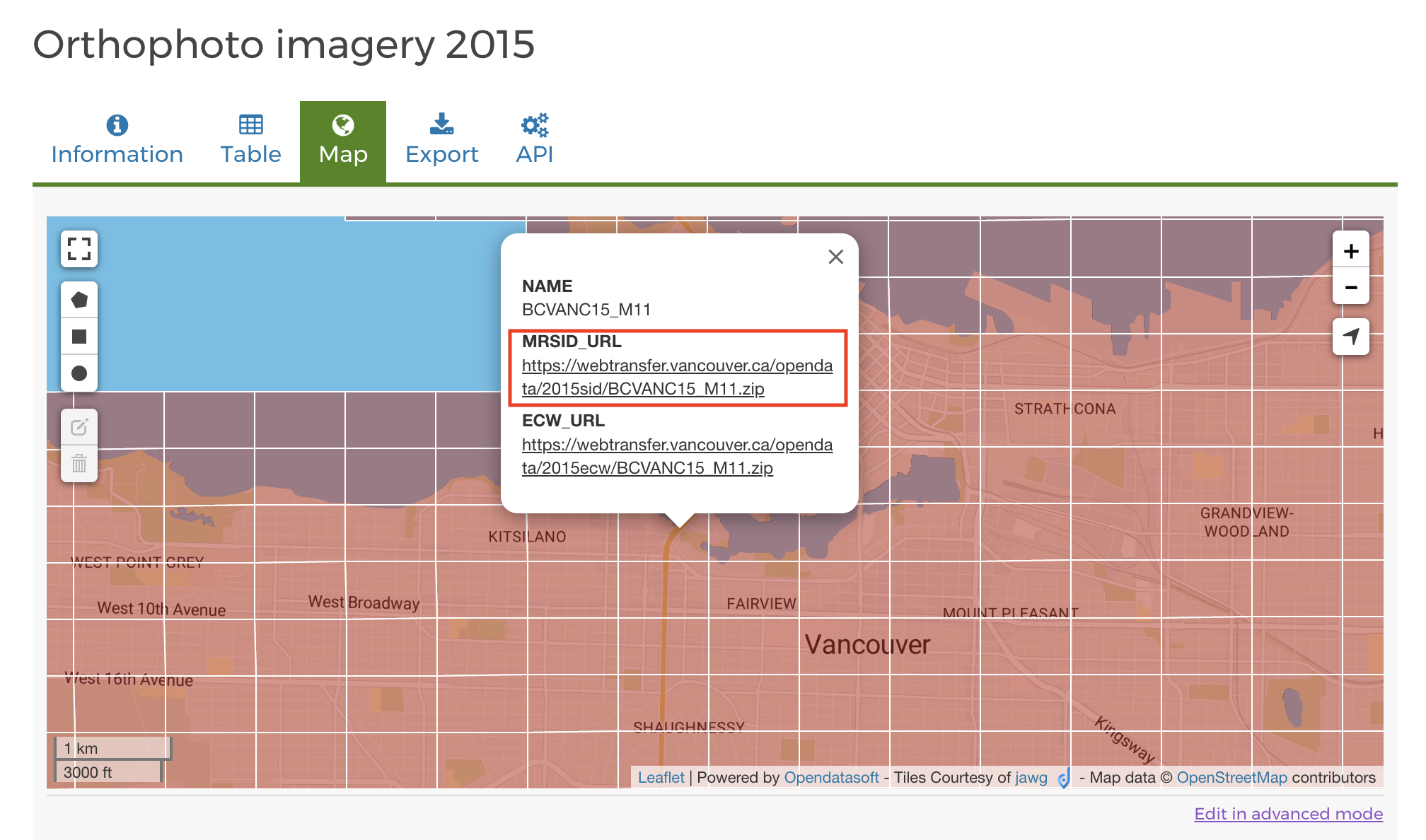Switch to the Table tab
Image resolution: width=1426 pixels, height=840 pixels.
[252, 139]
